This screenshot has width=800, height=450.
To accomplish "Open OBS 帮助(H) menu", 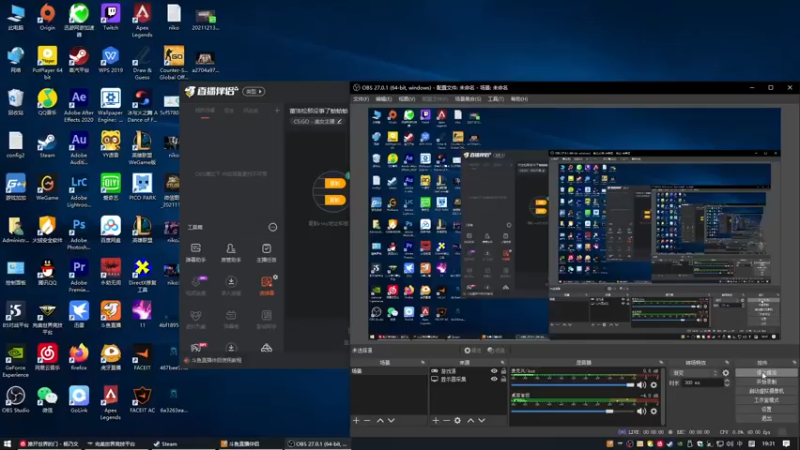I will pyautogui.click(x=519, y=99).
